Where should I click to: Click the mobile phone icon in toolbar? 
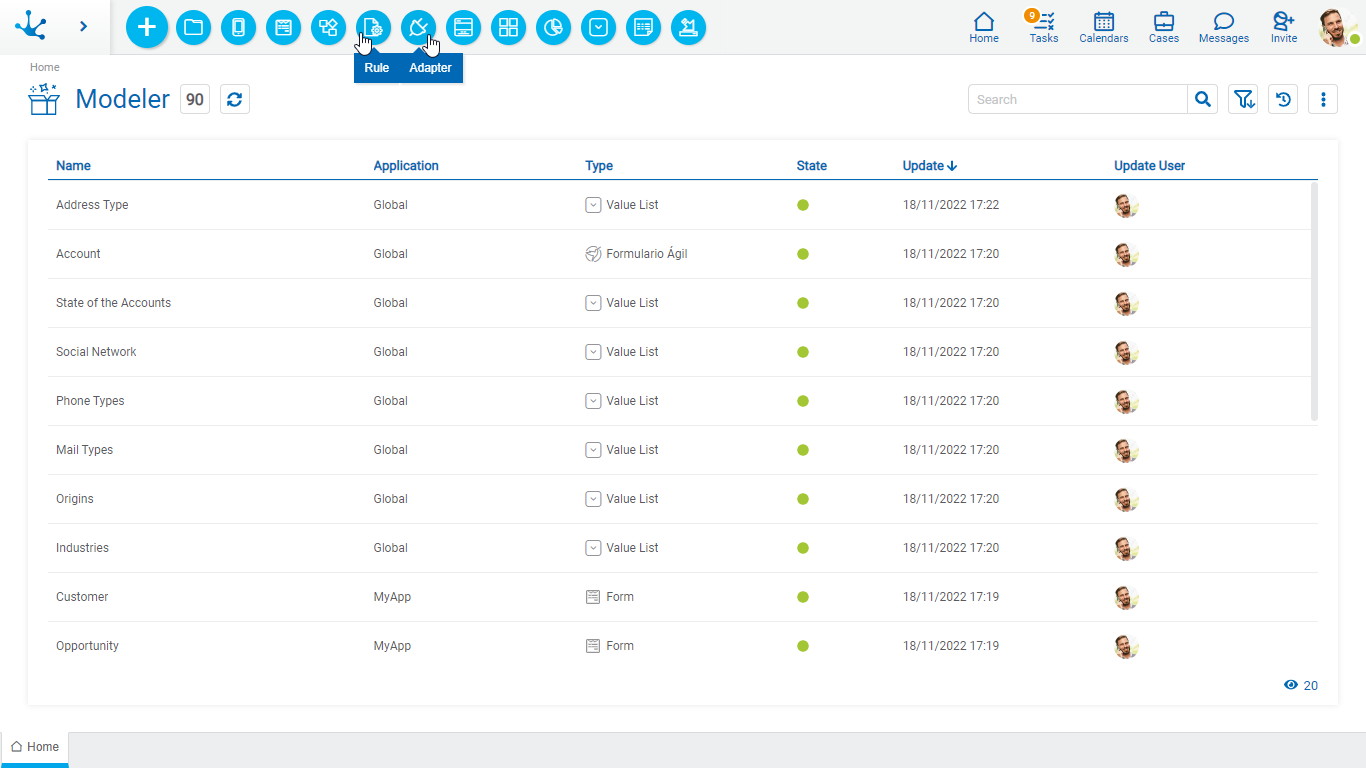point(238,27)
